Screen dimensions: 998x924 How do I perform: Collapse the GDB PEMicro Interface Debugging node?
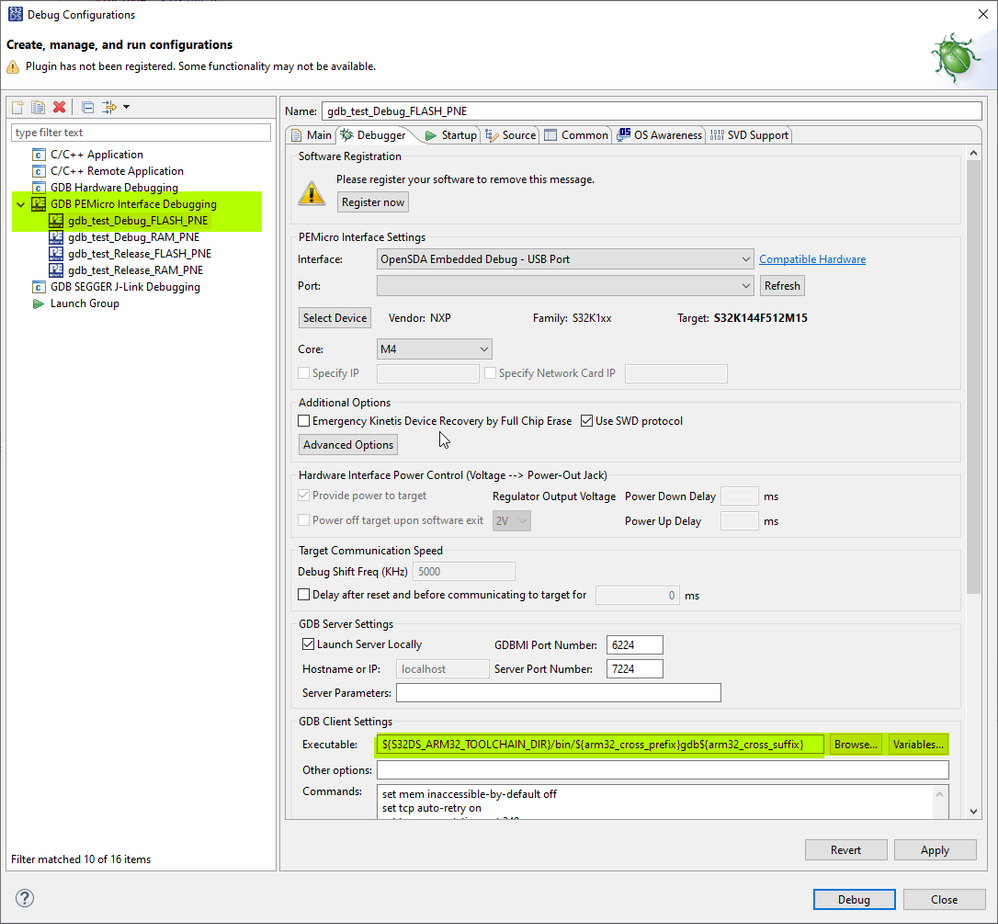(21, 204)
